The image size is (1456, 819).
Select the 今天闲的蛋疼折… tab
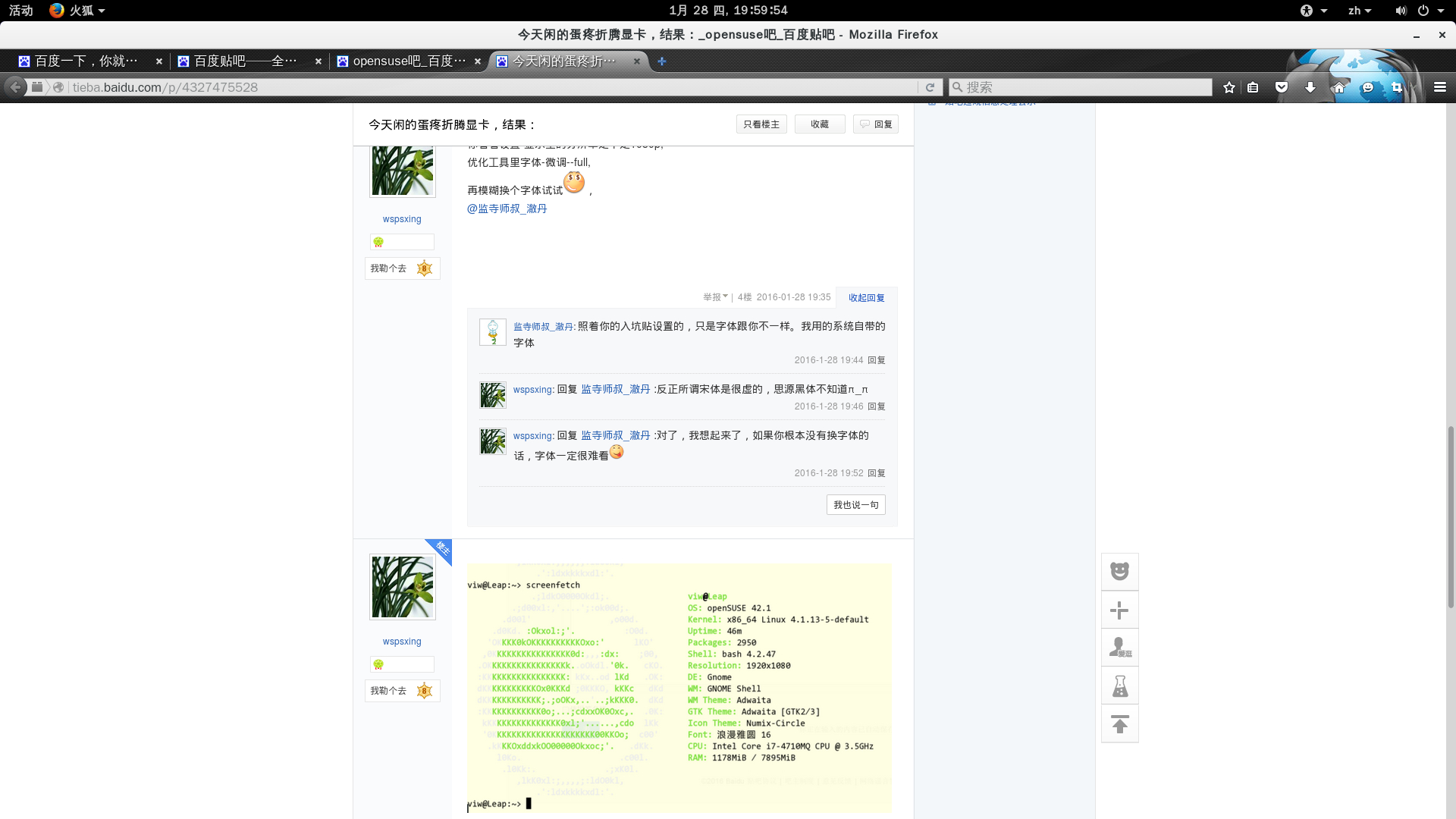564,61
